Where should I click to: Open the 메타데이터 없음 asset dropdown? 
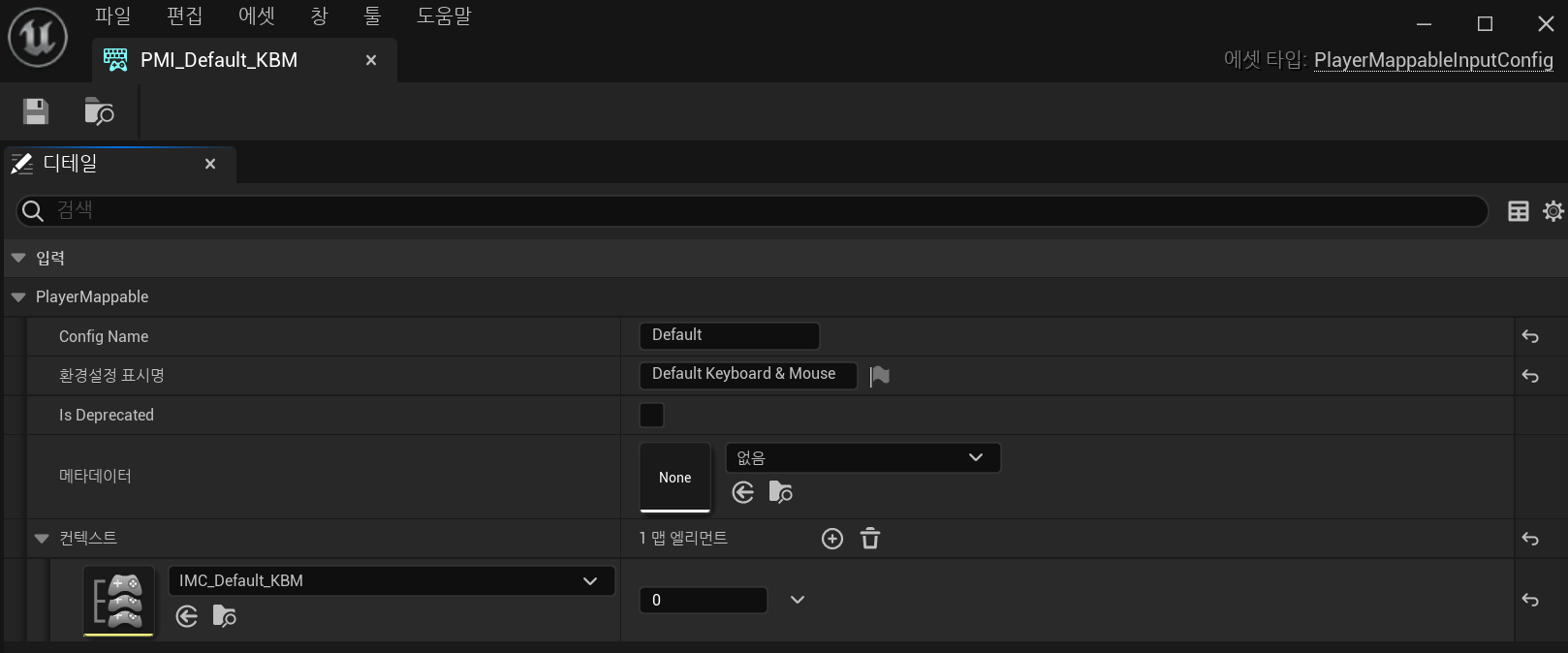coord(862,457)
